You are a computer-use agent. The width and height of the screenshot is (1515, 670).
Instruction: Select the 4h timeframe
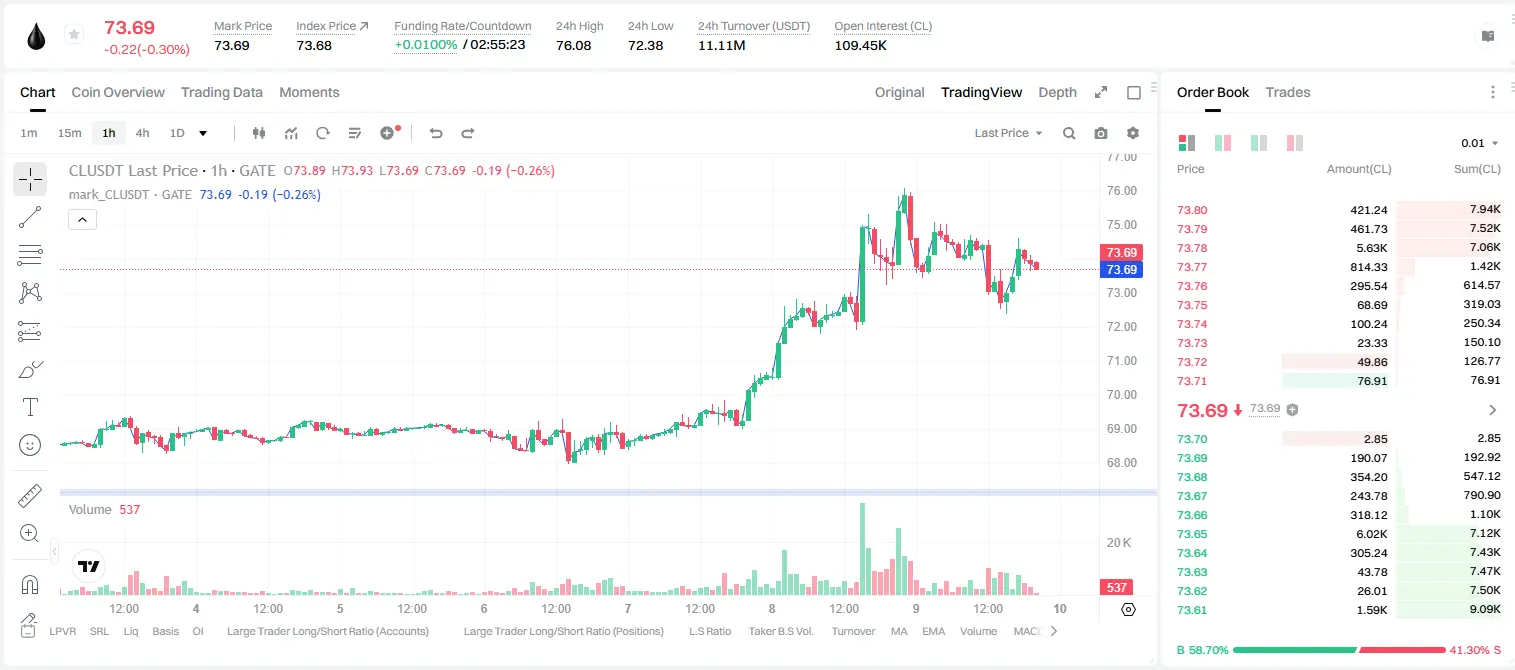(x=143, y=133)
